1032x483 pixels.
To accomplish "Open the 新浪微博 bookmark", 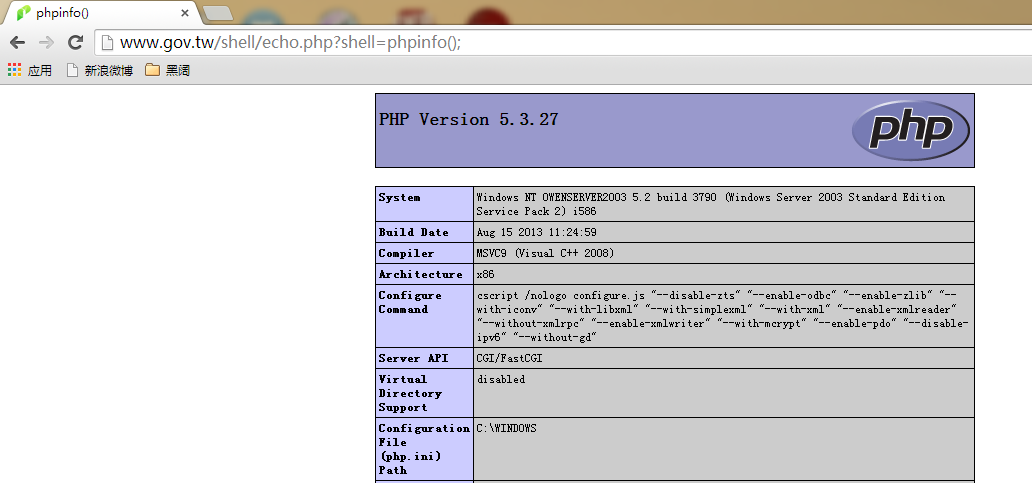I will pos(100,70).
